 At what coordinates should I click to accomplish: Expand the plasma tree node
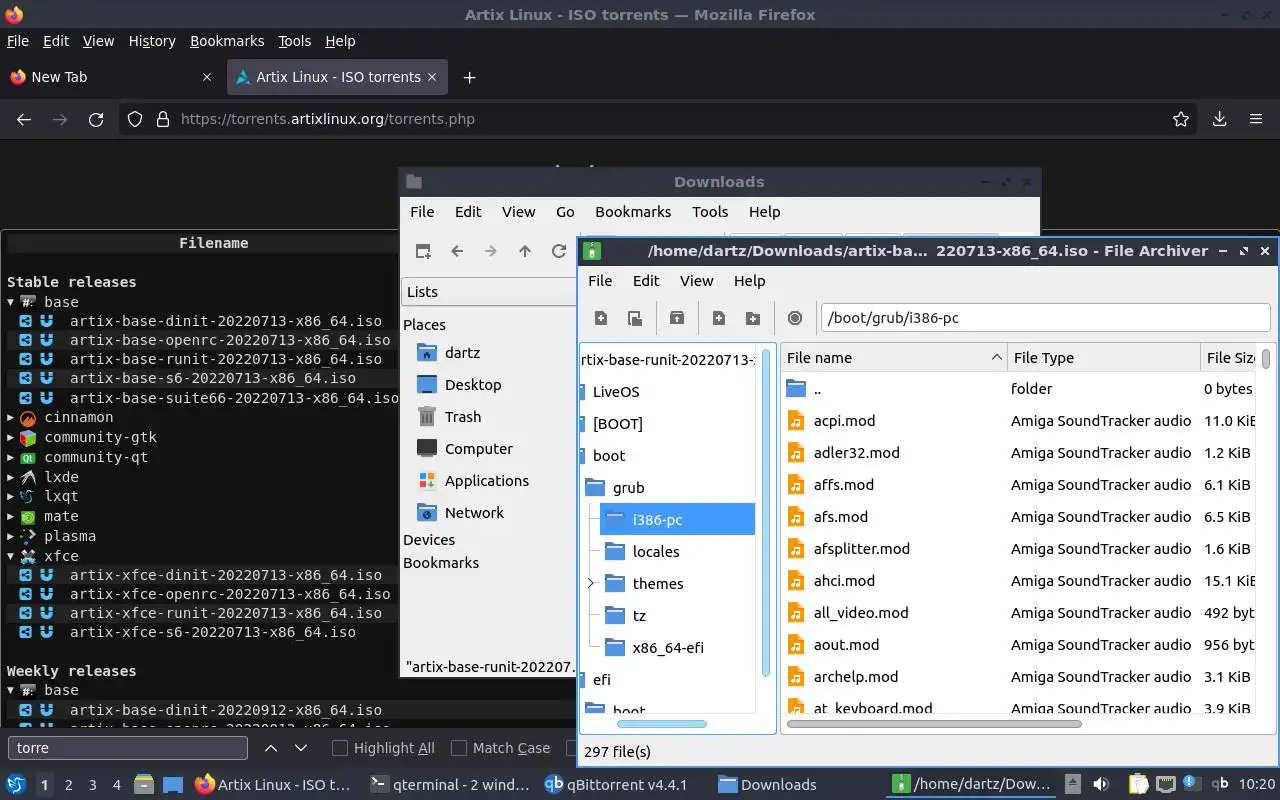coord(11,536)
